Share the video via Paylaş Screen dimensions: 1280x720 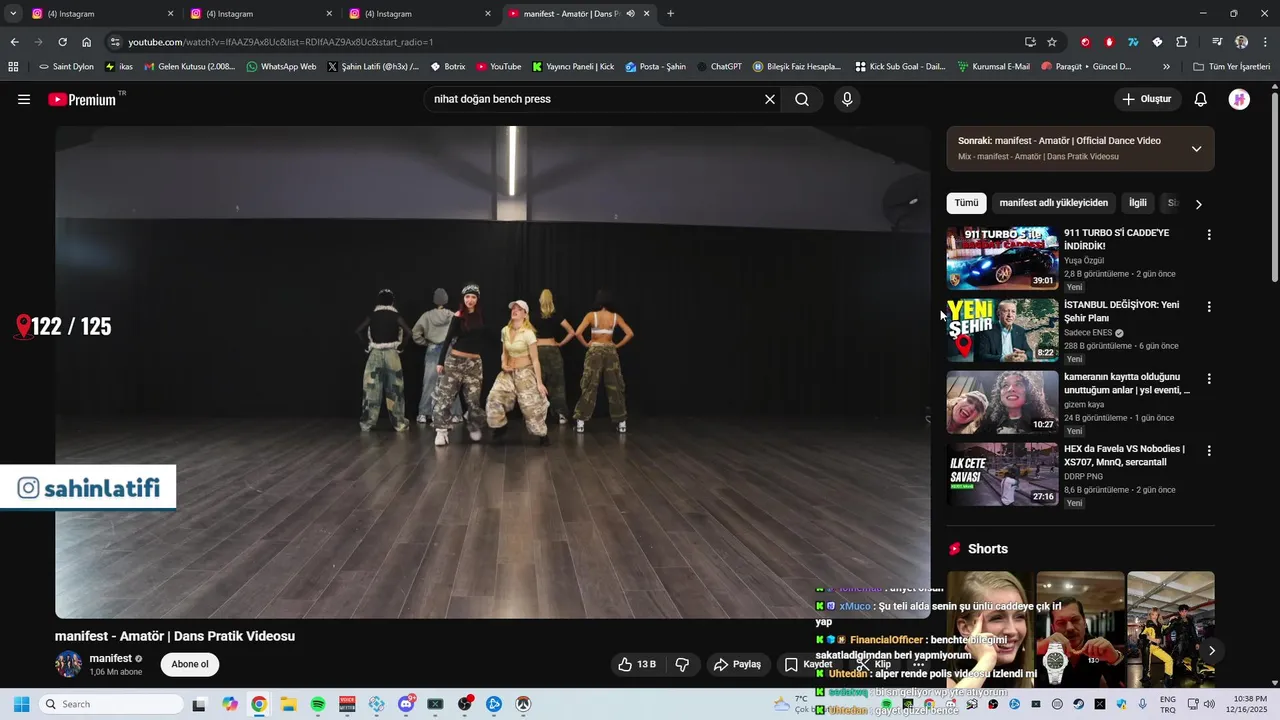point(737,664)
